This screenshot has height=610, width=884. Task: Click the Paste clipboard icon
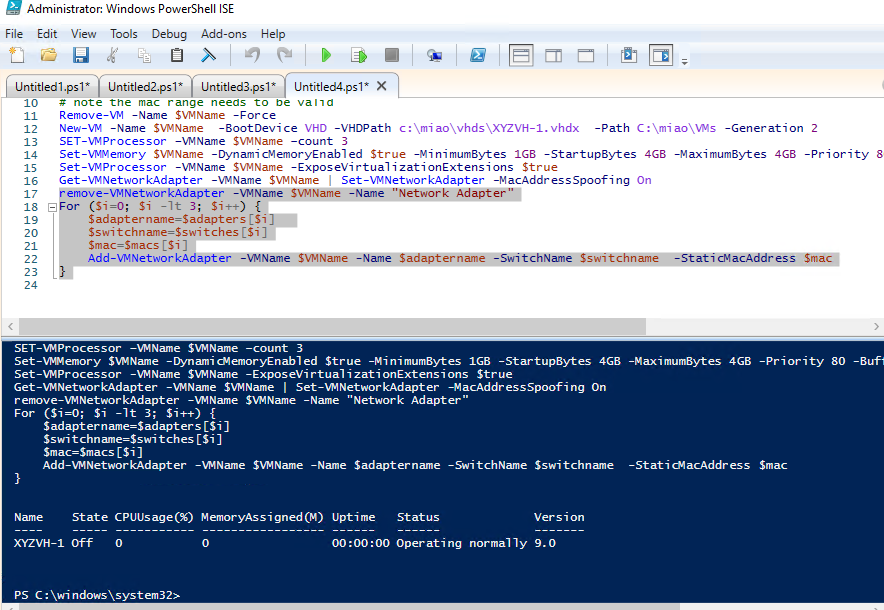[177, 55]
